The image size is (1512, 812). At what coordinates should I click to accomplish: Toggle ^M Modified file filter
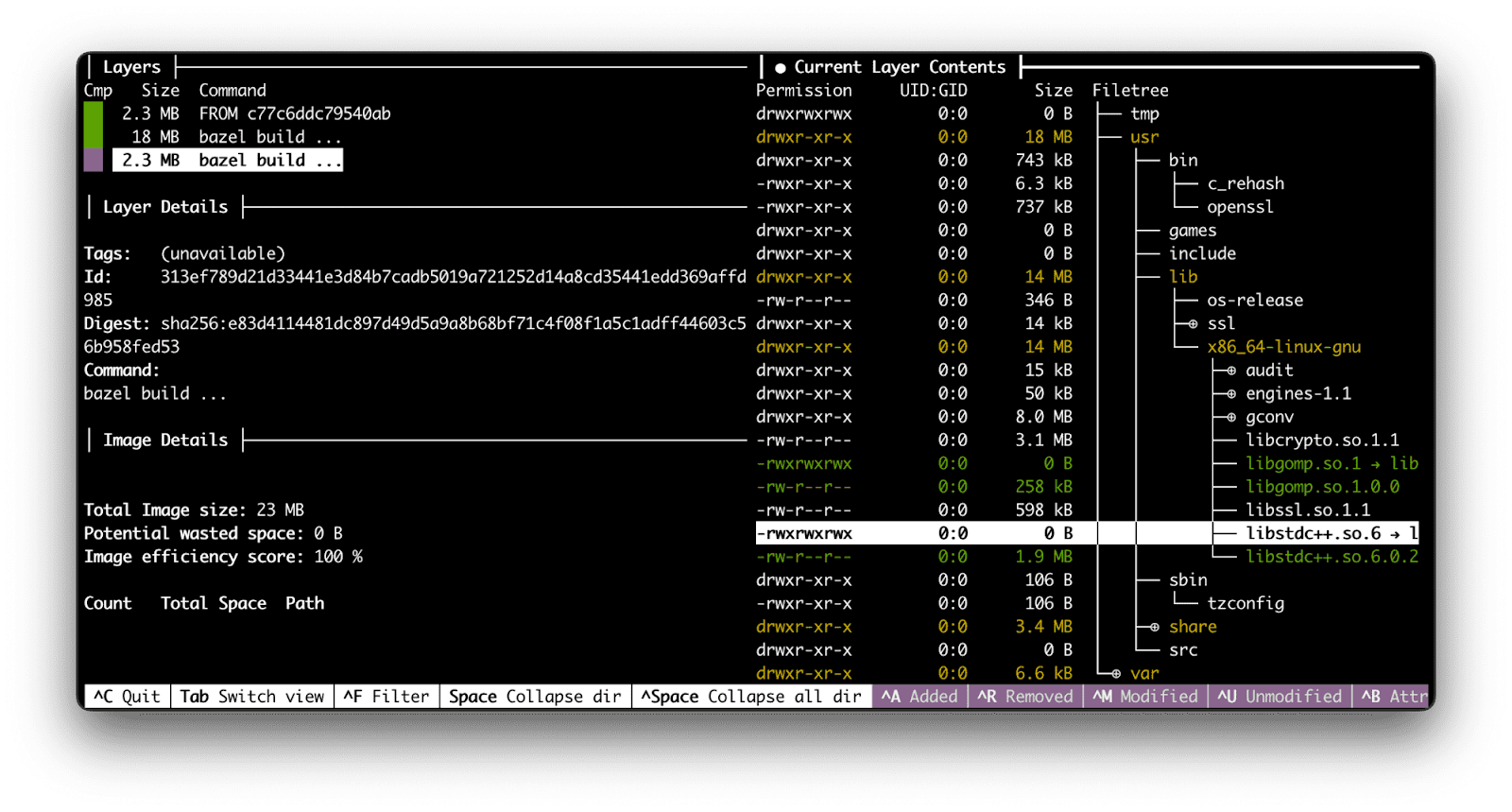[x=1145, y=697]
